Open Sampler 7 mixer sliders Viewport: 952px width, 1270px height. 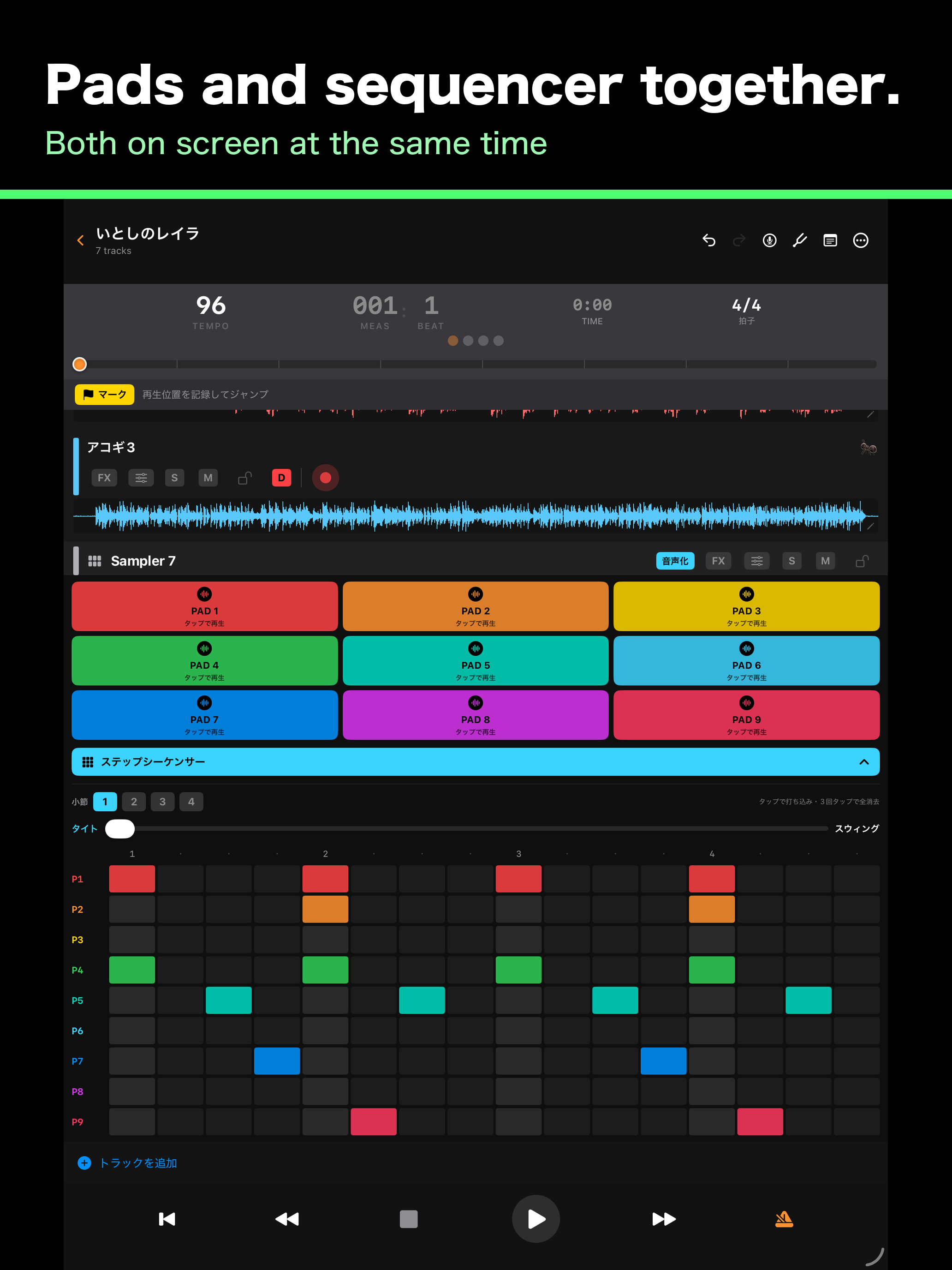pos(757,561)
